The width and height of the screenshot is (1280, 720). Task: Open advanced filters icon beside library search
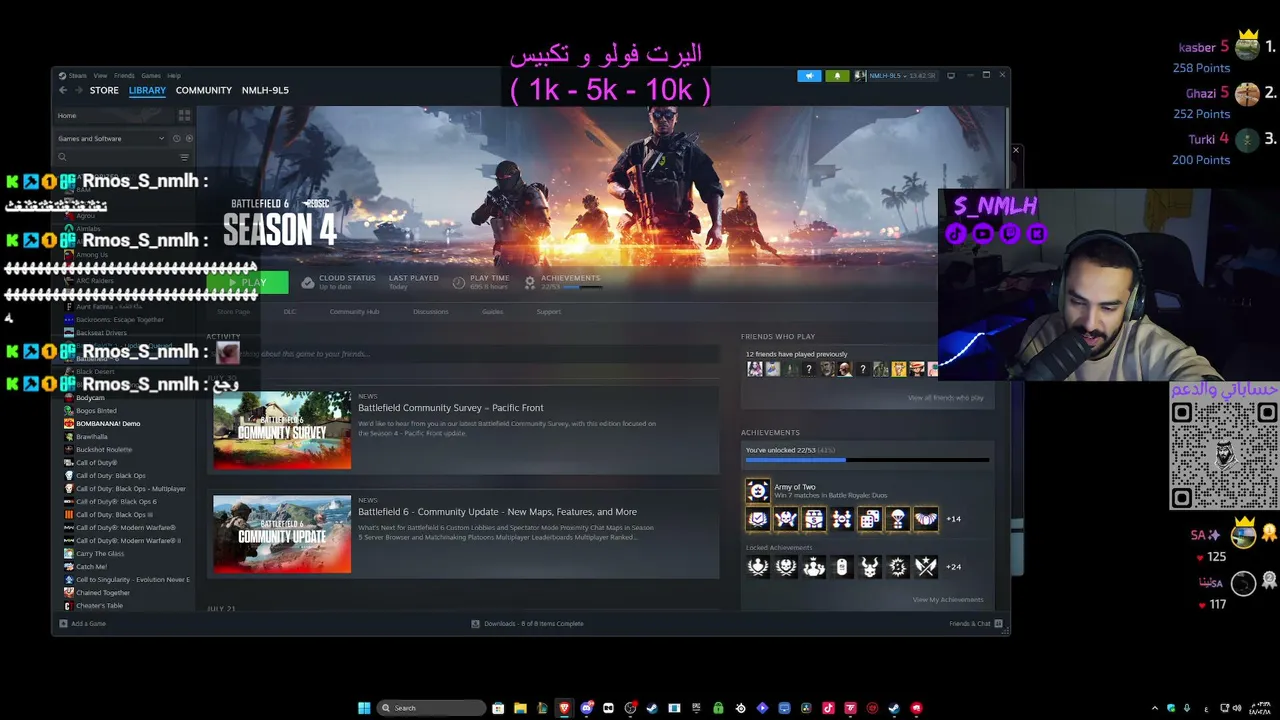click(184, 157)
